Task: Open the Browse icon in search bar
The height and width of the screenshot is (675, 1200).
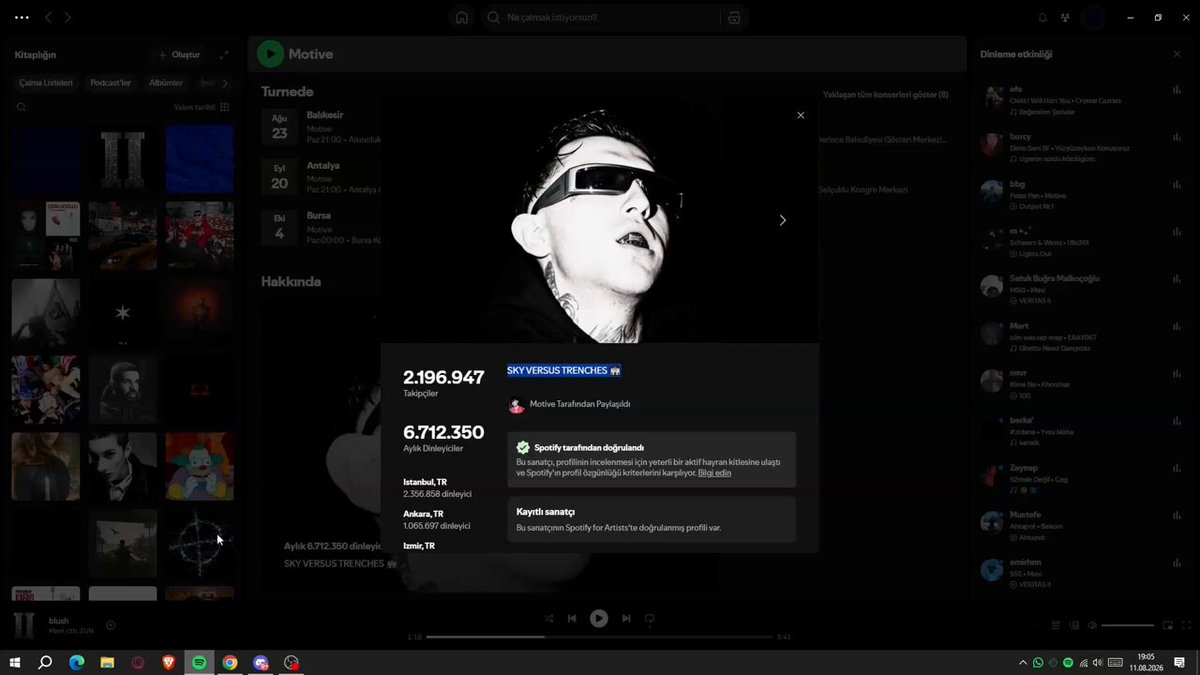Action: 734,18
